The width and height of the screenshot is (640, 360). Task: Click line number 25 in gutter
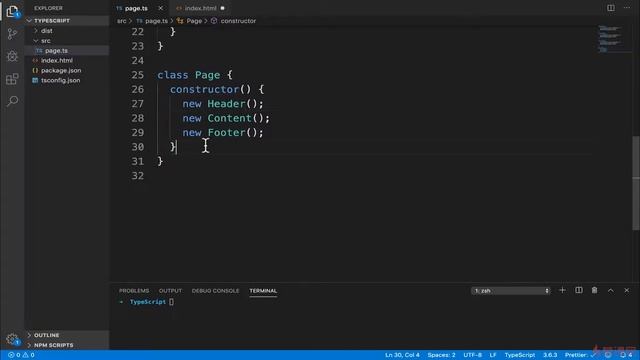click(x=138, y=75)
